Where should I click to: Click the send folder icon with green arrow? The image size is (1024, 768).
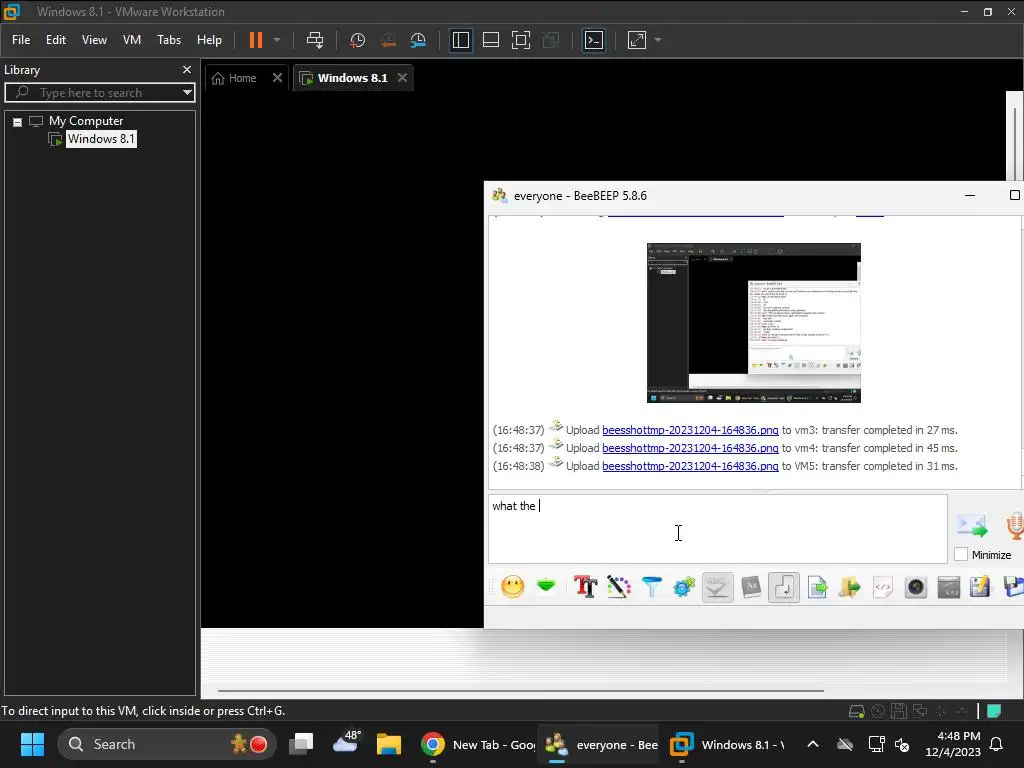pyautogui.click(x=850, y=586)
